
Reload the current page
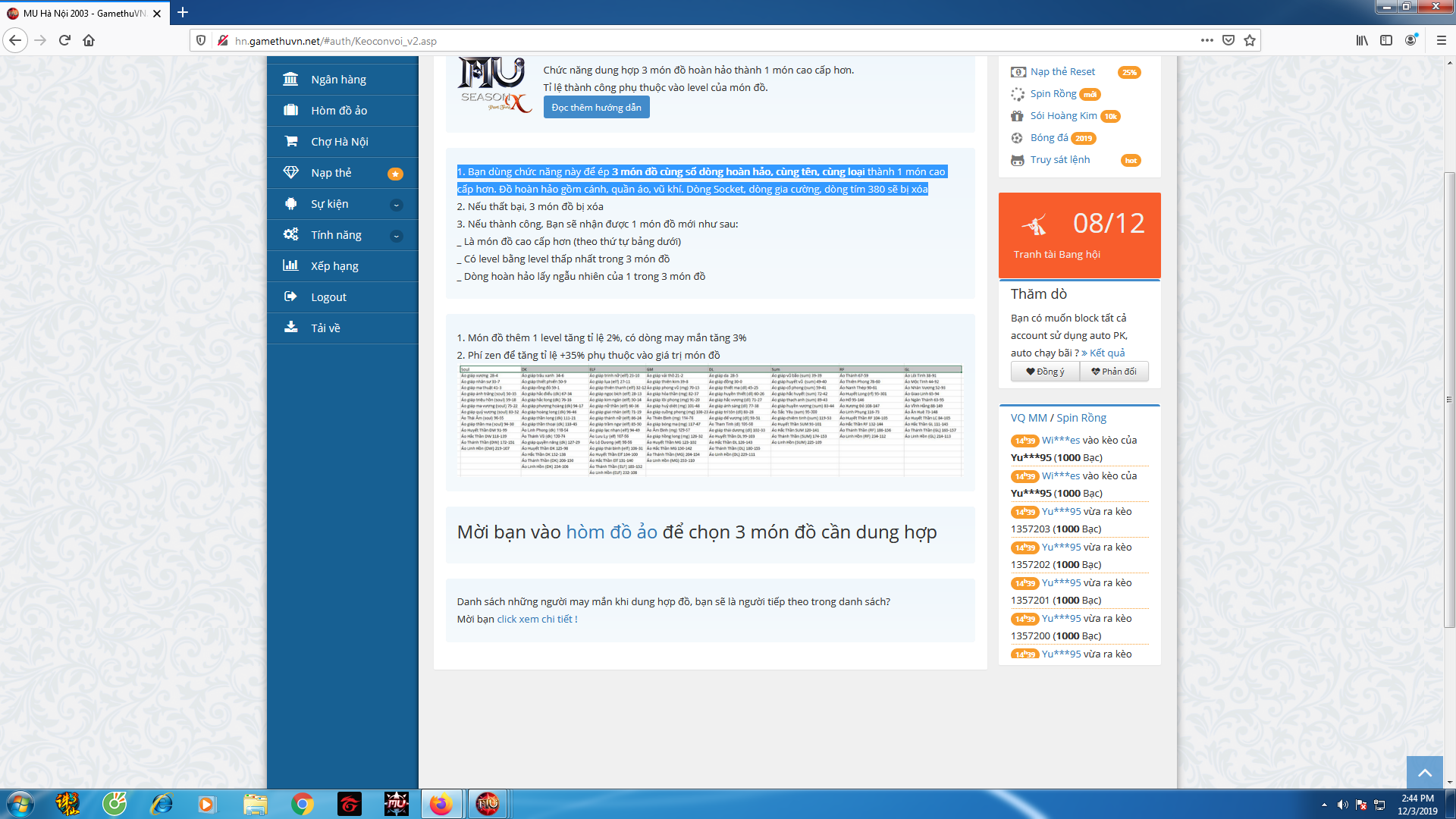(x=64, y=41)
